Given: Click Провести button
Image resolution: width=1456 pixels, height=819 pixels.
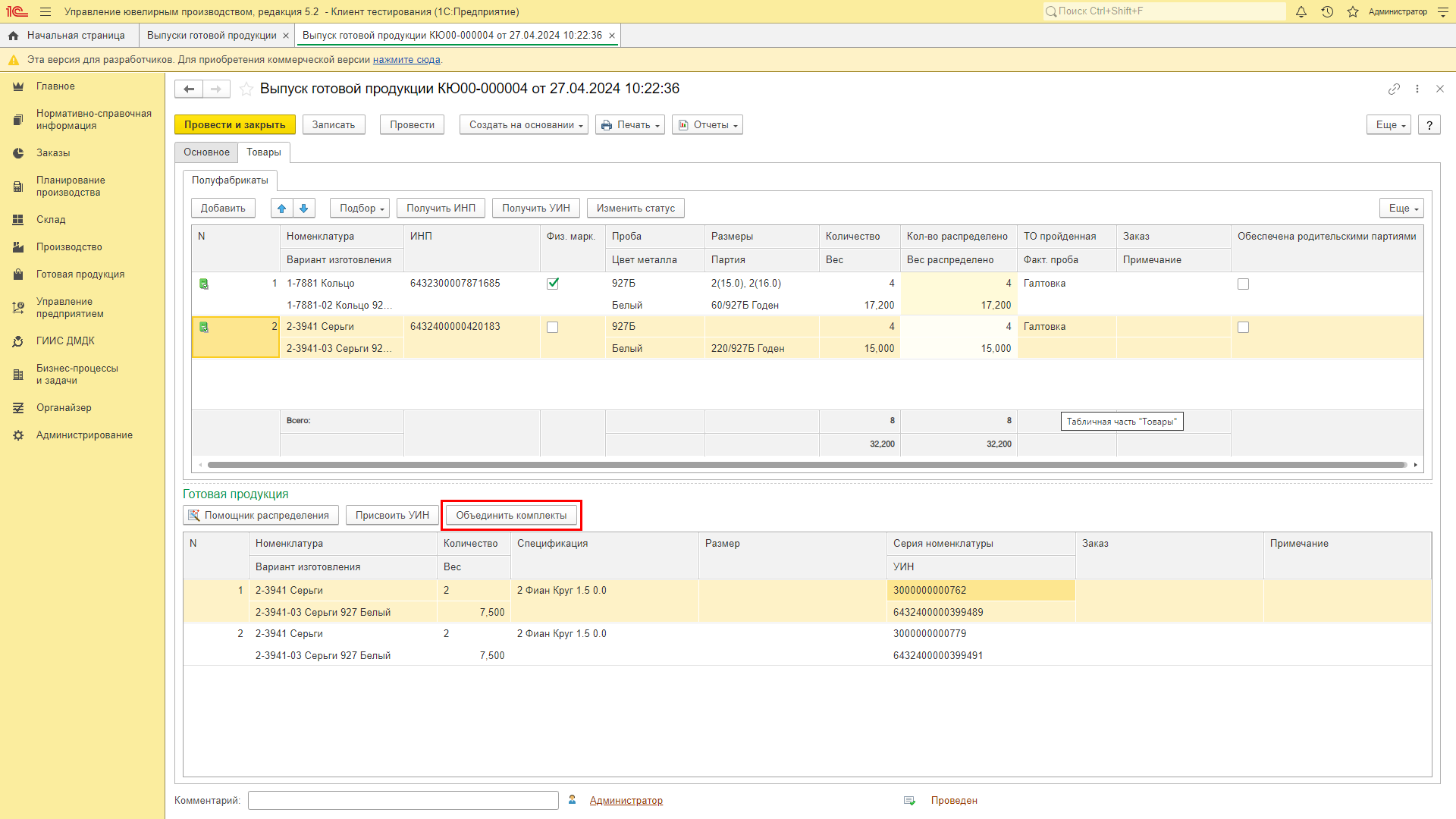Looking at the screenshot, I should pos(412,125).
